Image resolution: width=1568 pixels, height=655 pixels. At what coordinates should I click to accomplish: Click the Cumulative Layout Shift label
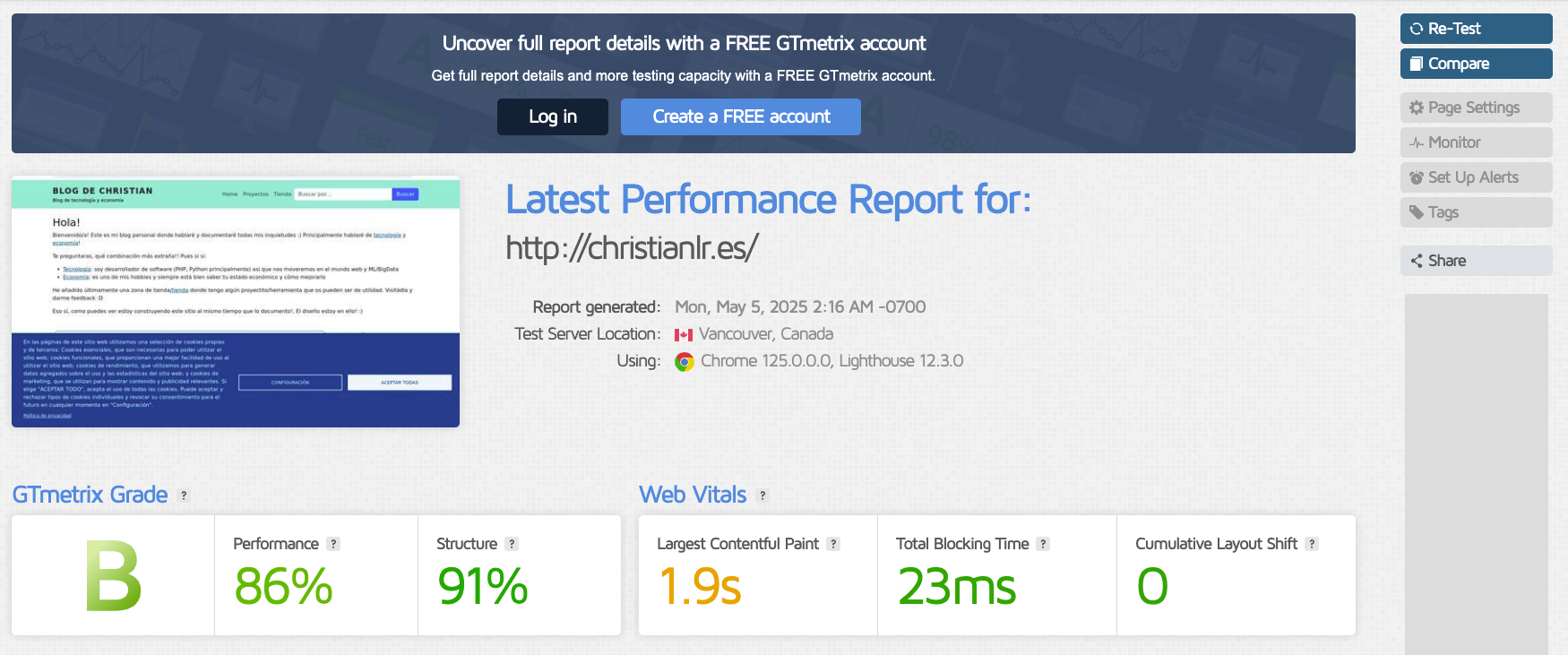tap(1216, 544)
